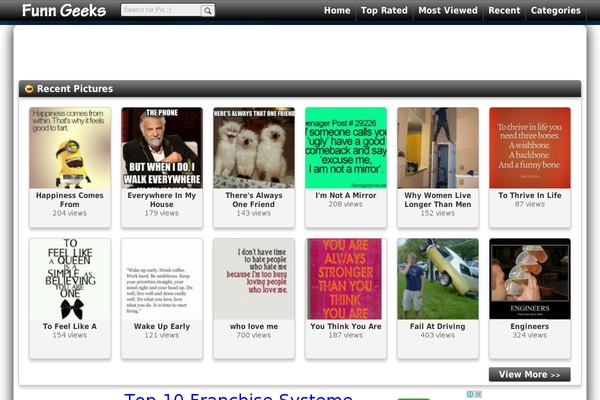The height and width of the screenshot is (400, 600).
Task: Open the Everywhere In My House thumbnail
Action: click(162, 148)
